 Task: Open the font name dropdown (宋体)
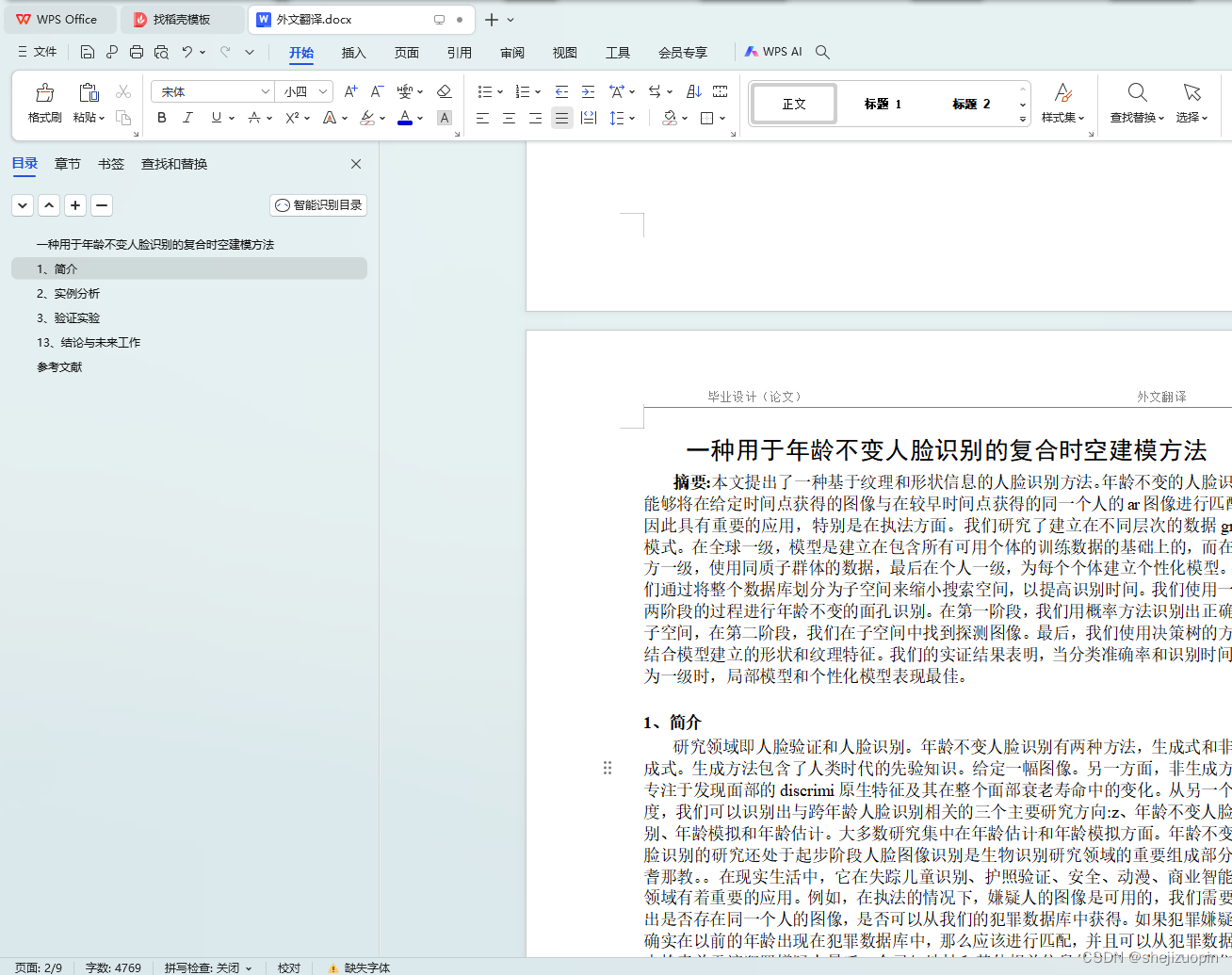[265, 91]
